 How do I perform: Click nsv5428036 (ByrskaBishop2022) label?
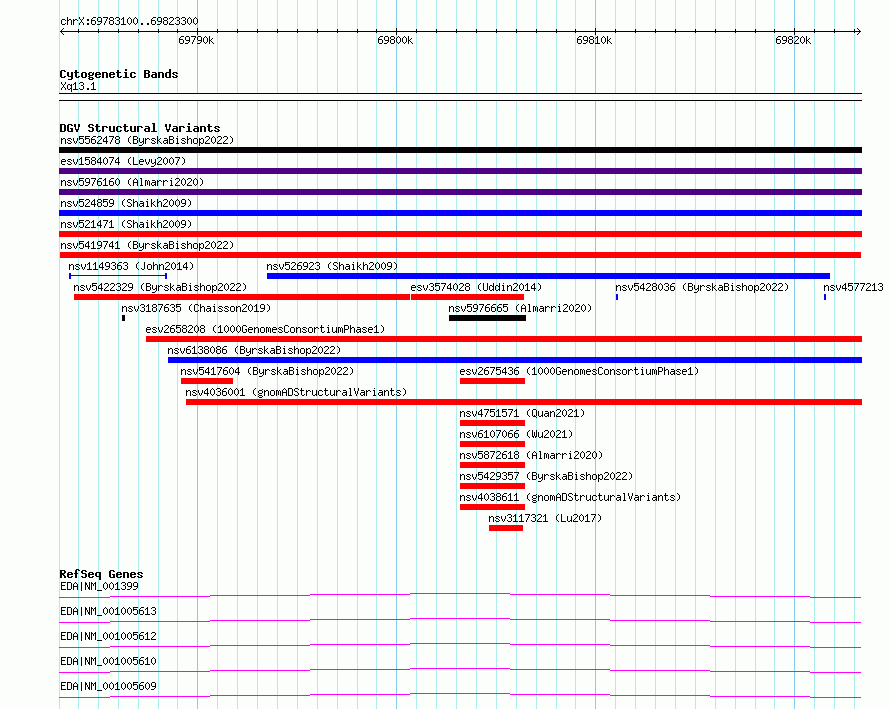click(x=702, y=287)
